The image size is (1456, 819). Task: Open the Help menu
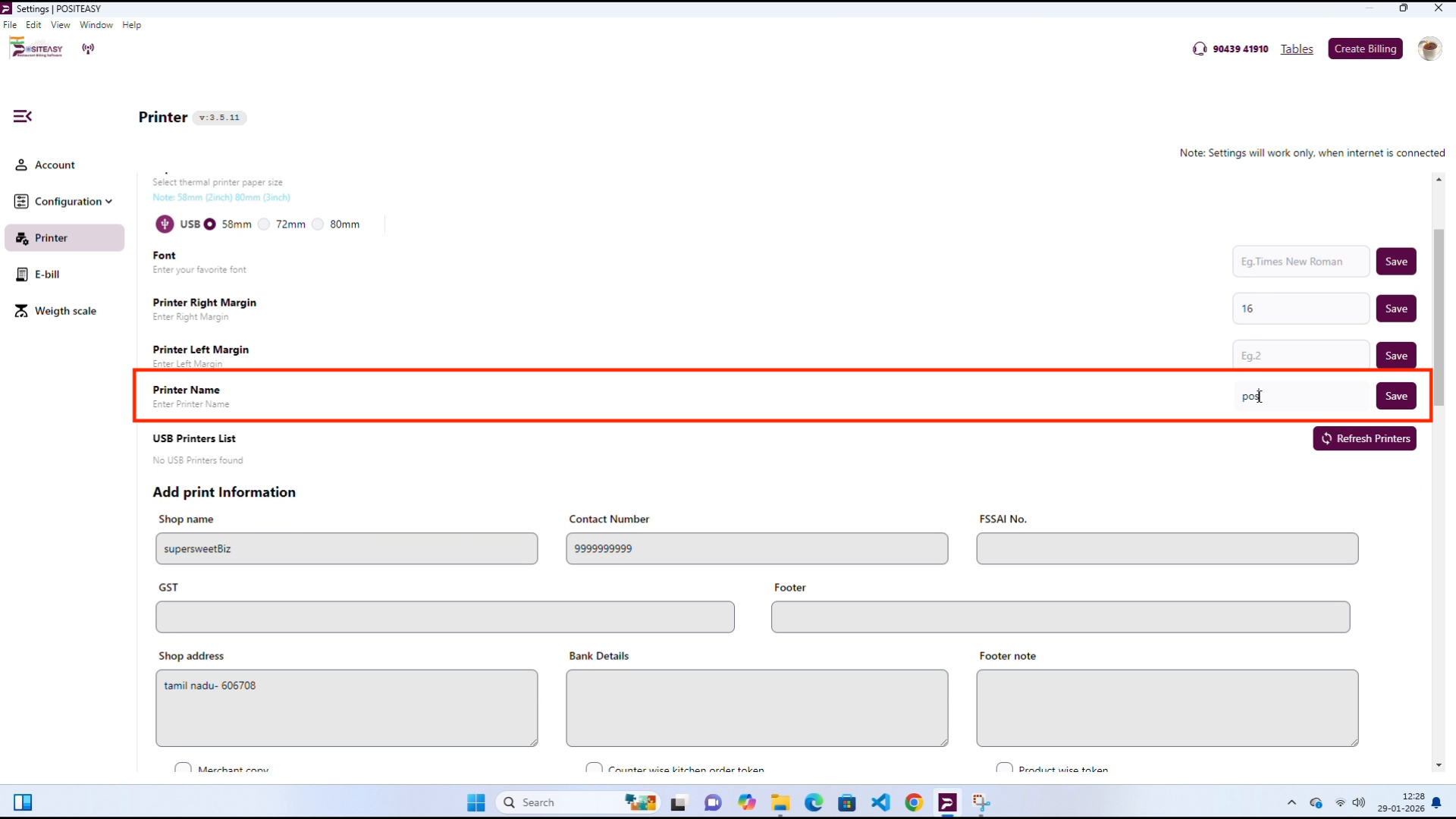[131, 25]
